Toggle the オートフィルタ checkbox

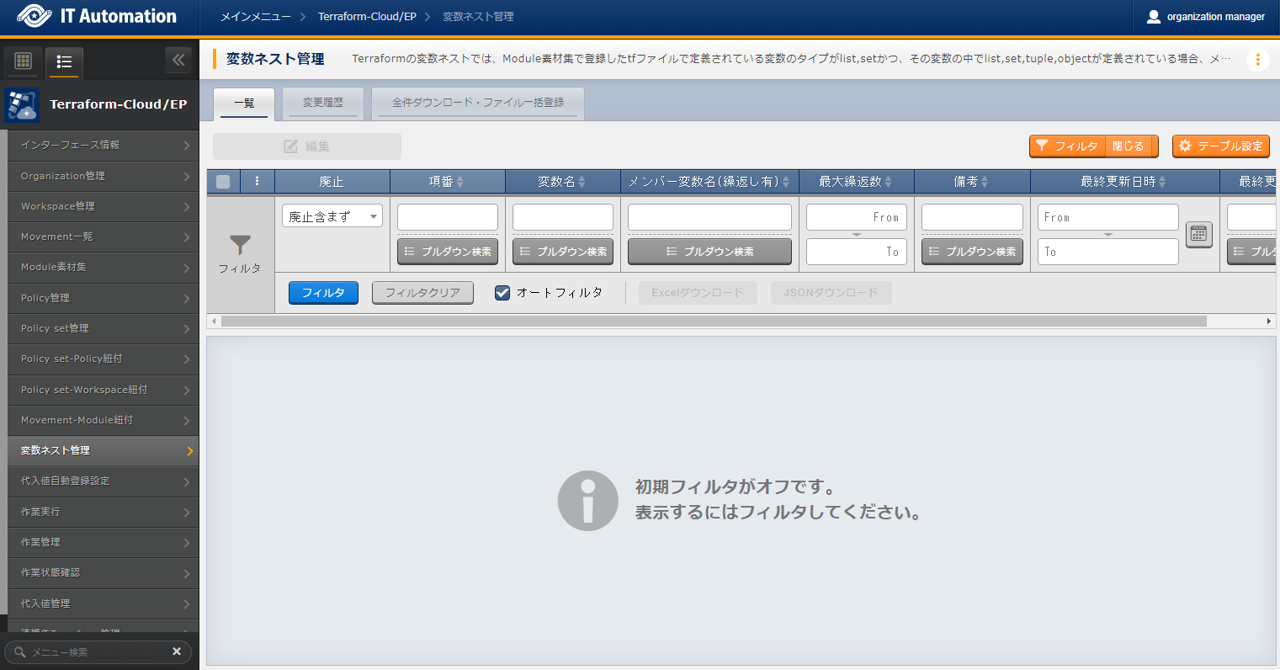503,293
